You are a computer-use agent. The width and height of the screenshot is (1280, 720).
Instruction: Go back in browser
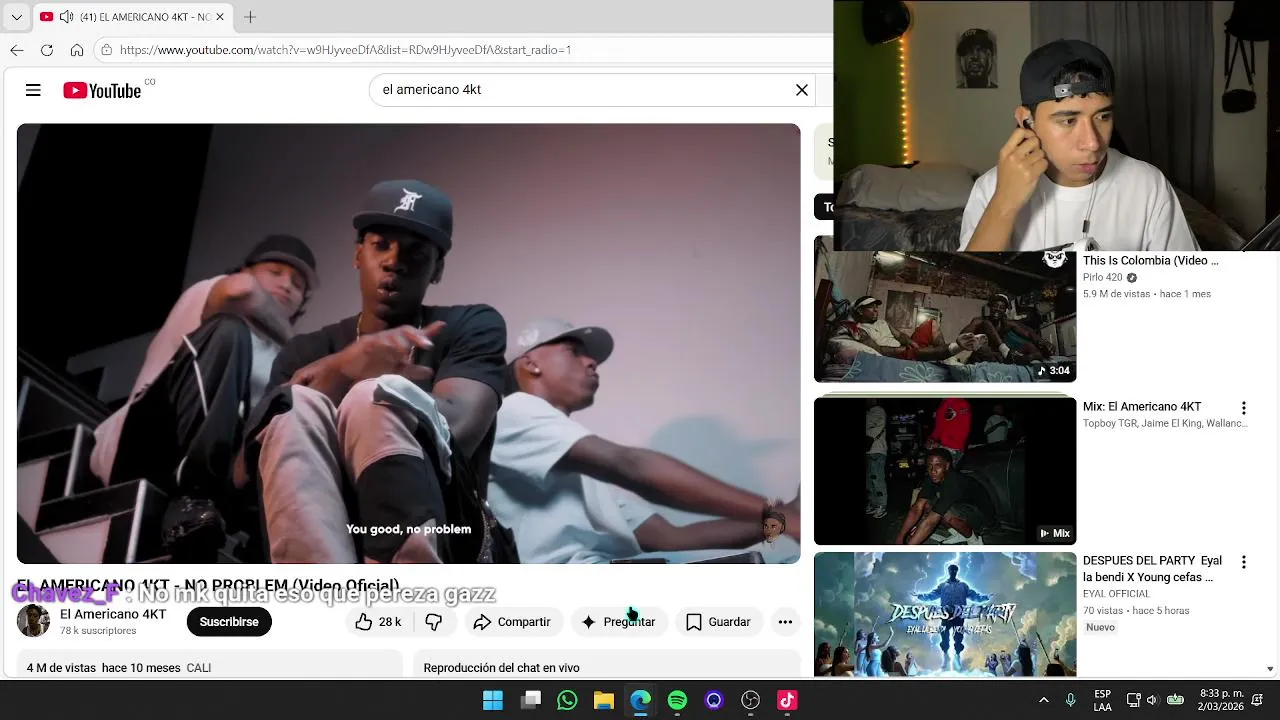coord(17,50)
